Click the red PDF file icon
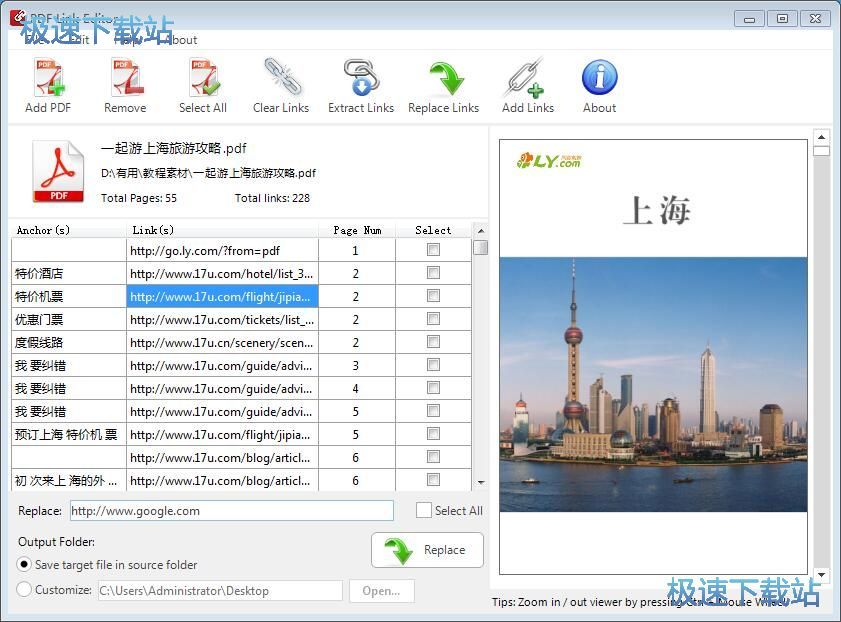 click(58, 172)
